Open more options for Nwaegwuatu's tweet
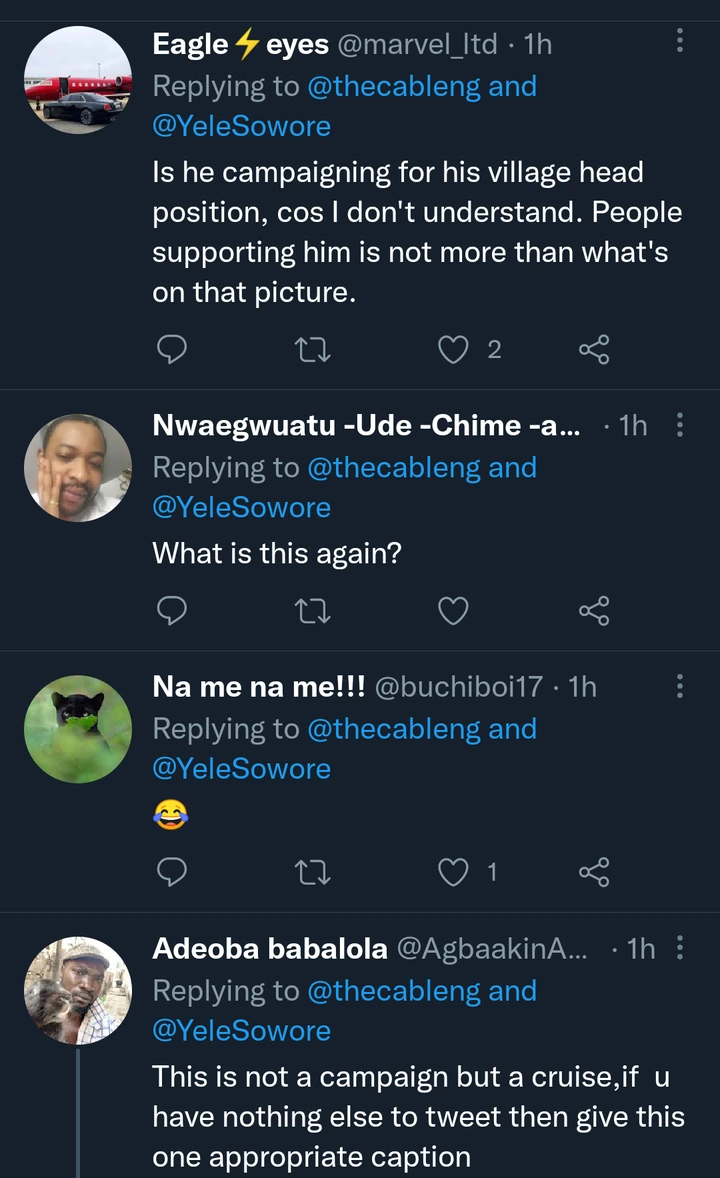Screen dimensions: 720x1178 pos(680,425)
